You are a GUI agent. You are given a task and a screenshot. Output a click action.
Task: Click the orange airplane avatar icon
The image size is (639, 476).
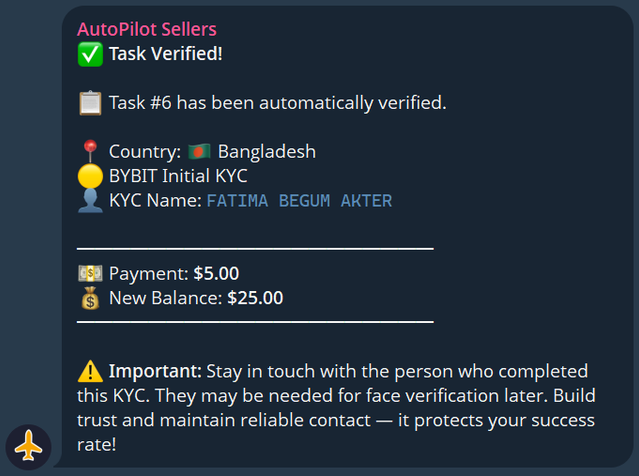tap(28, 446)
